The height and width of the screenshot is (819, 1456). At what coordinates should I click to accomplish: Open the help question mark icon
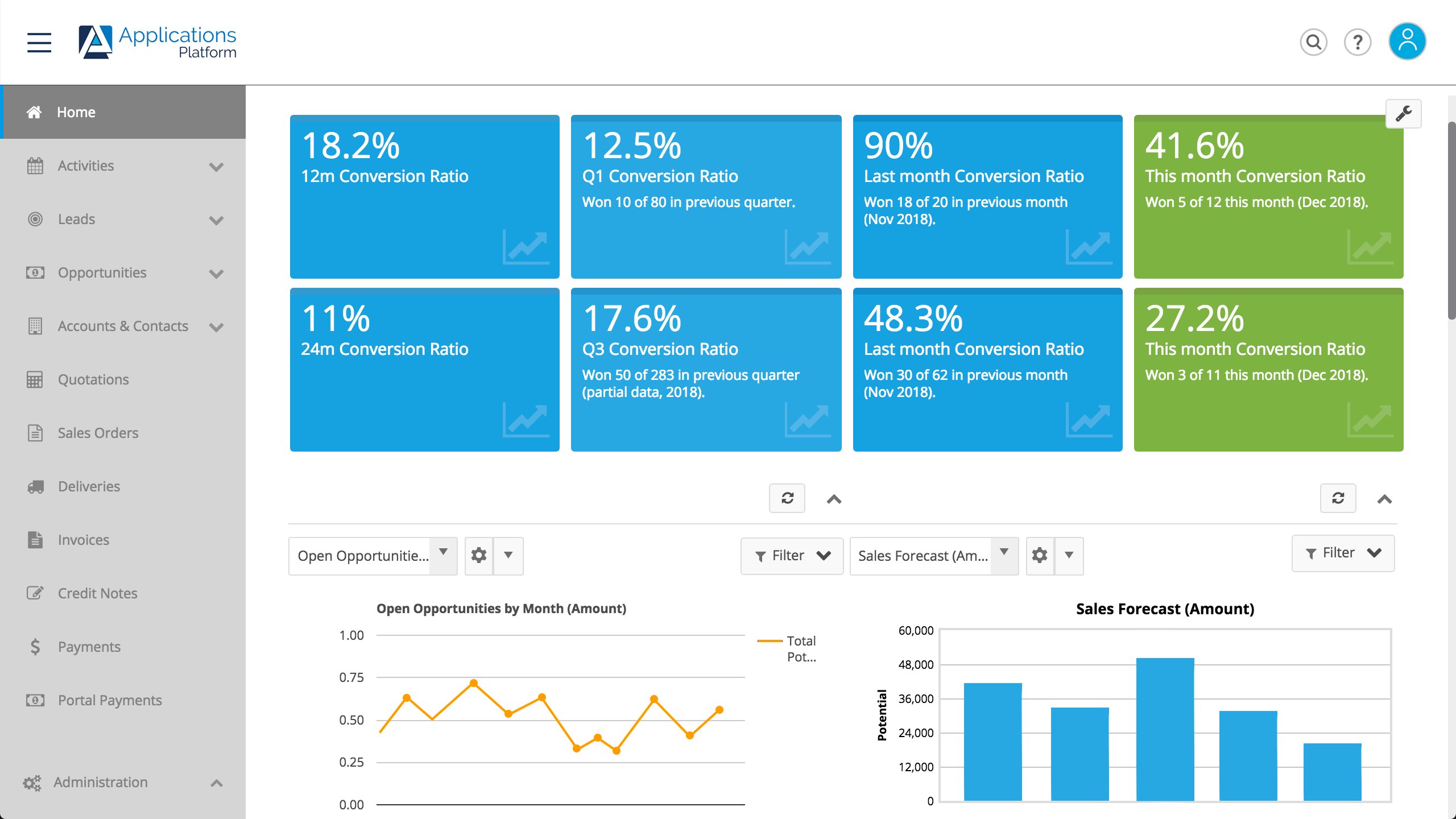[x=1358, y=42]
